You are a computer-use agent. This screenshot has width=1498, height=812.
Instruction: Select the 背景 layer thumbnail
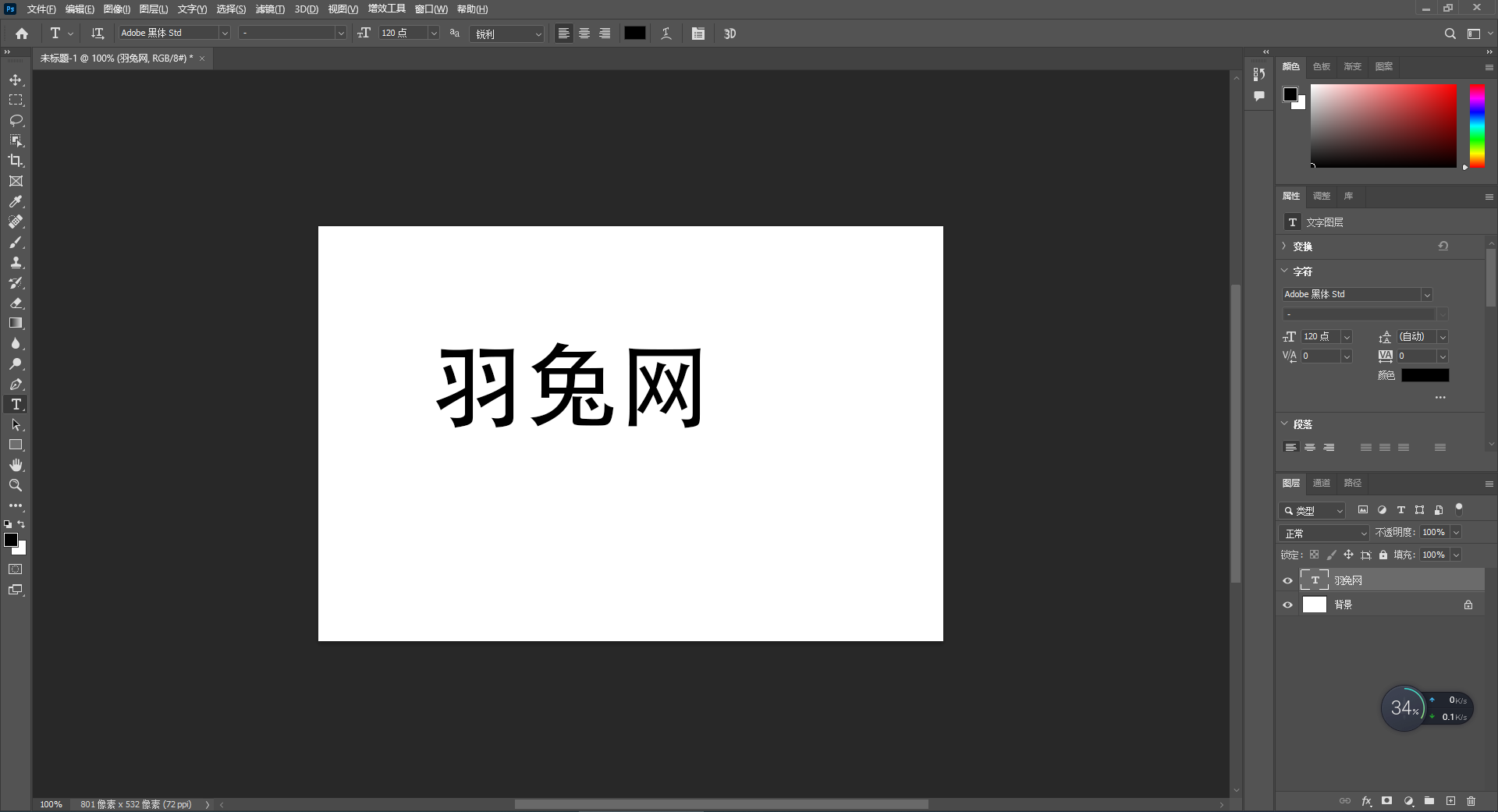click(1314, 605)
